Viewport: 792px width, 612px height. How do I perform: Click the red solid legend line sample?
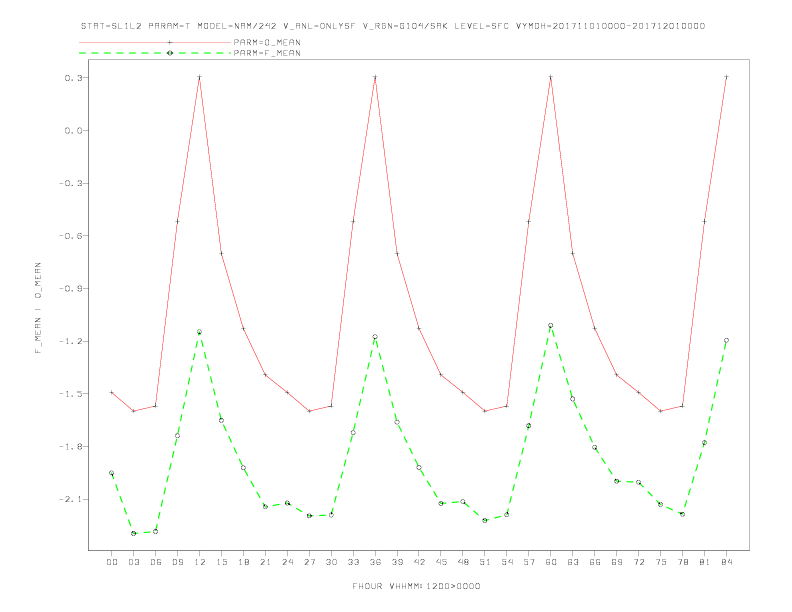155,42
